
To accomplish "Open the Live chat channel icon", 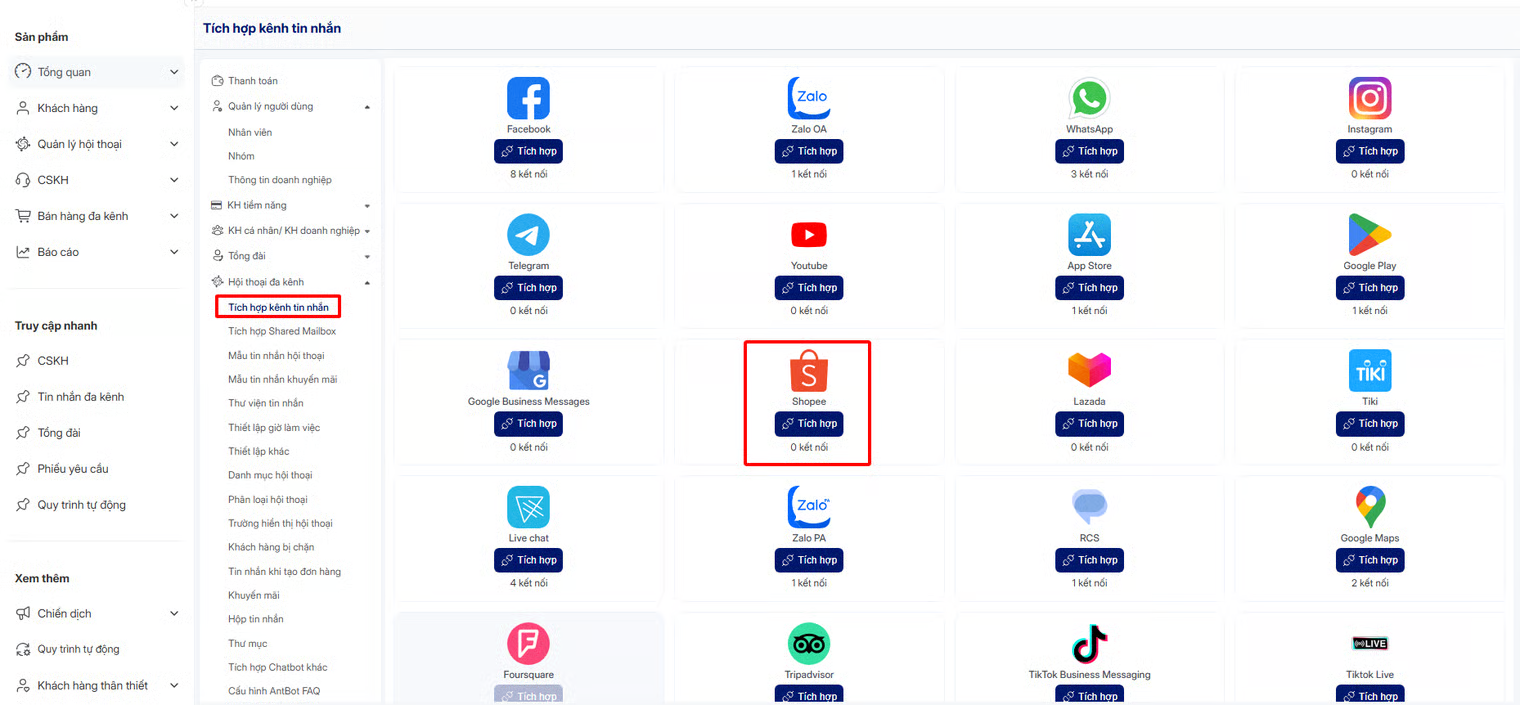I will (528, 507).
